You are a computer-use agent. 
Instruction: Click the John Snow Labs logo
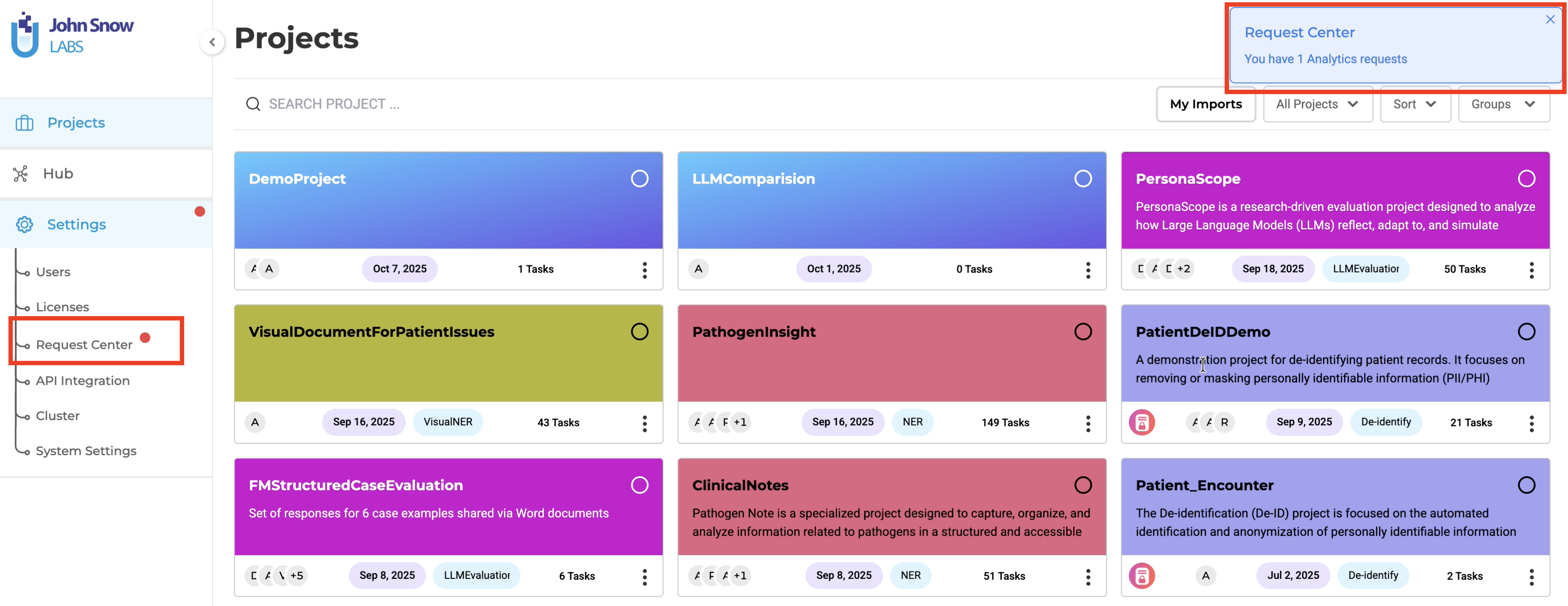(72, 35)
